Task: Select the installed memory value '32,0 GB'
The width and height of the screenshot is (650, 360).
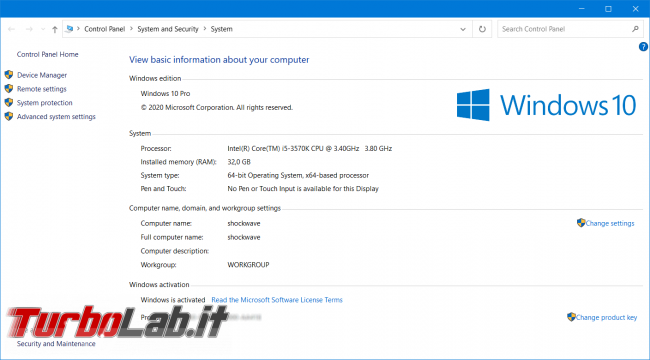Action: 239,162
